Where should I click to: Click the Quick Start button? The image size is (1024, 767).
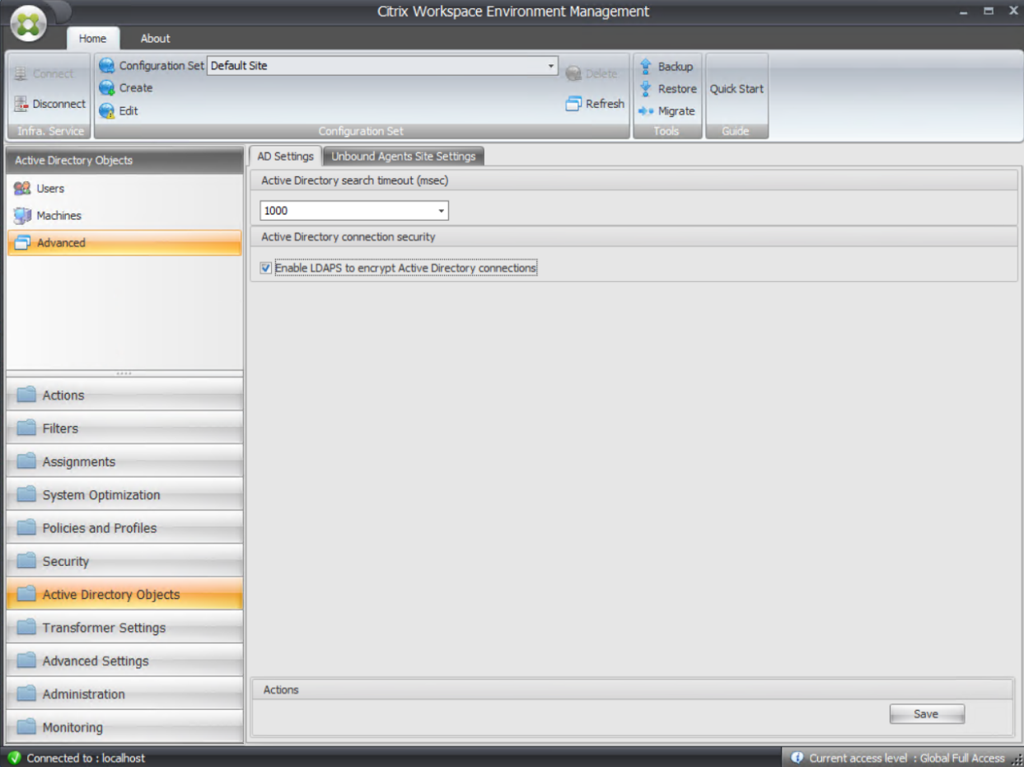[x=736, y=89]
